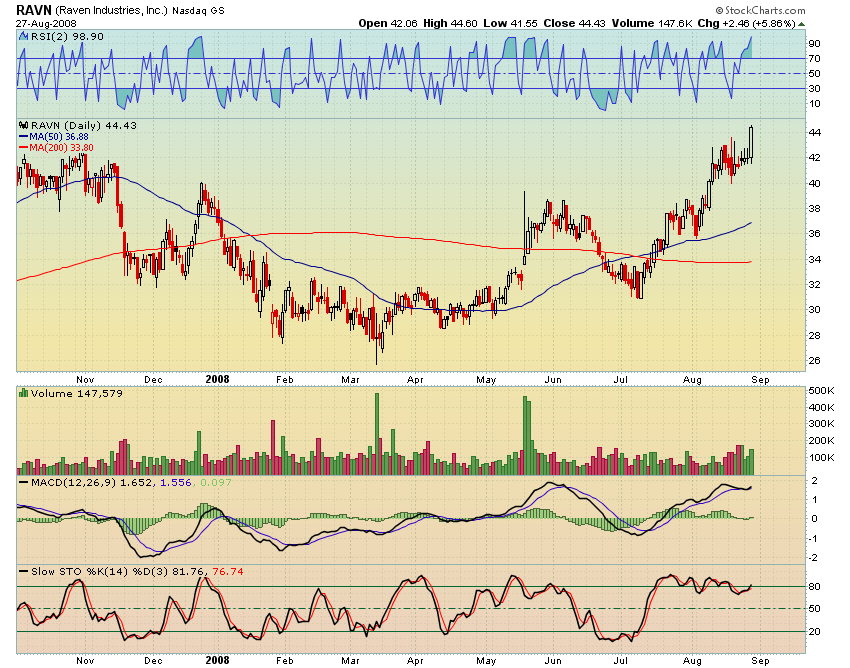Click the 'MACD(12,26,9) 1.652' label

[x=91, y=482]
